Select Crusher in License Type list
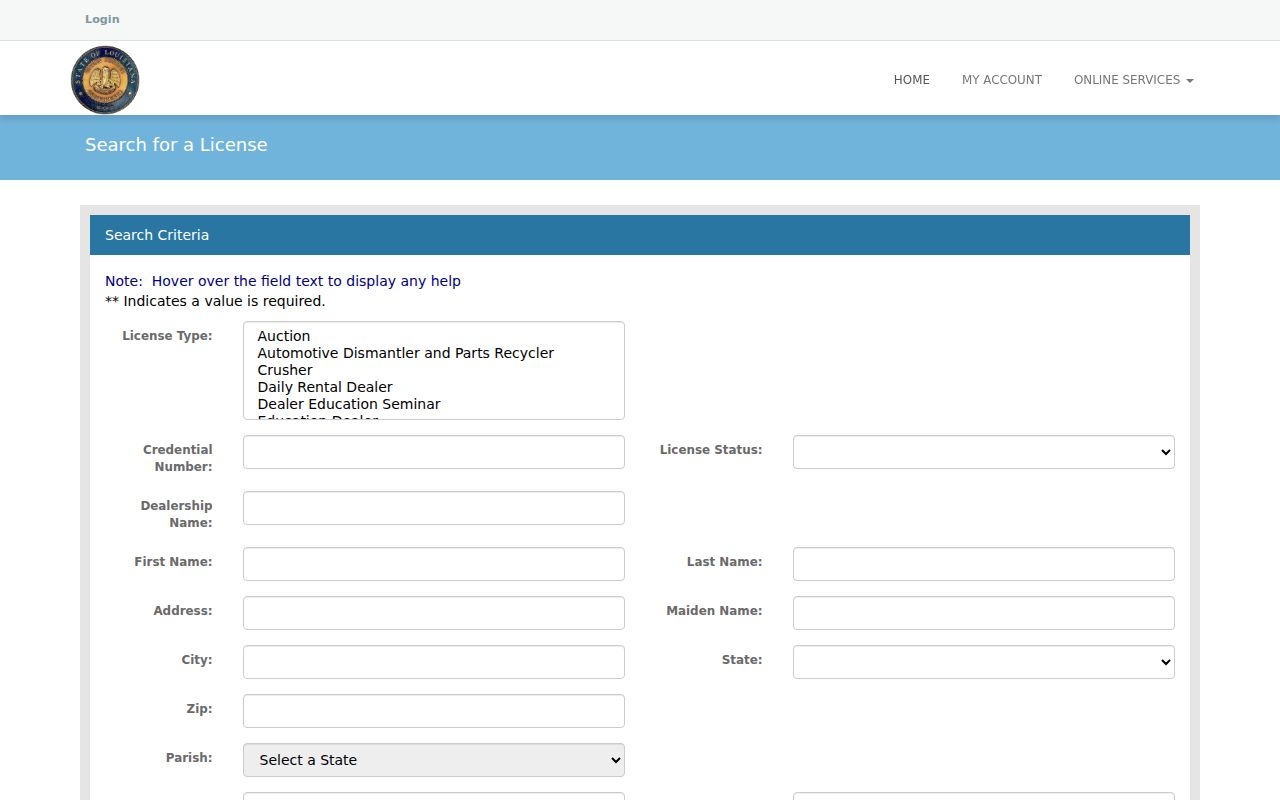This screenshot has width=1280, height=800. click(x=433, y=370)
